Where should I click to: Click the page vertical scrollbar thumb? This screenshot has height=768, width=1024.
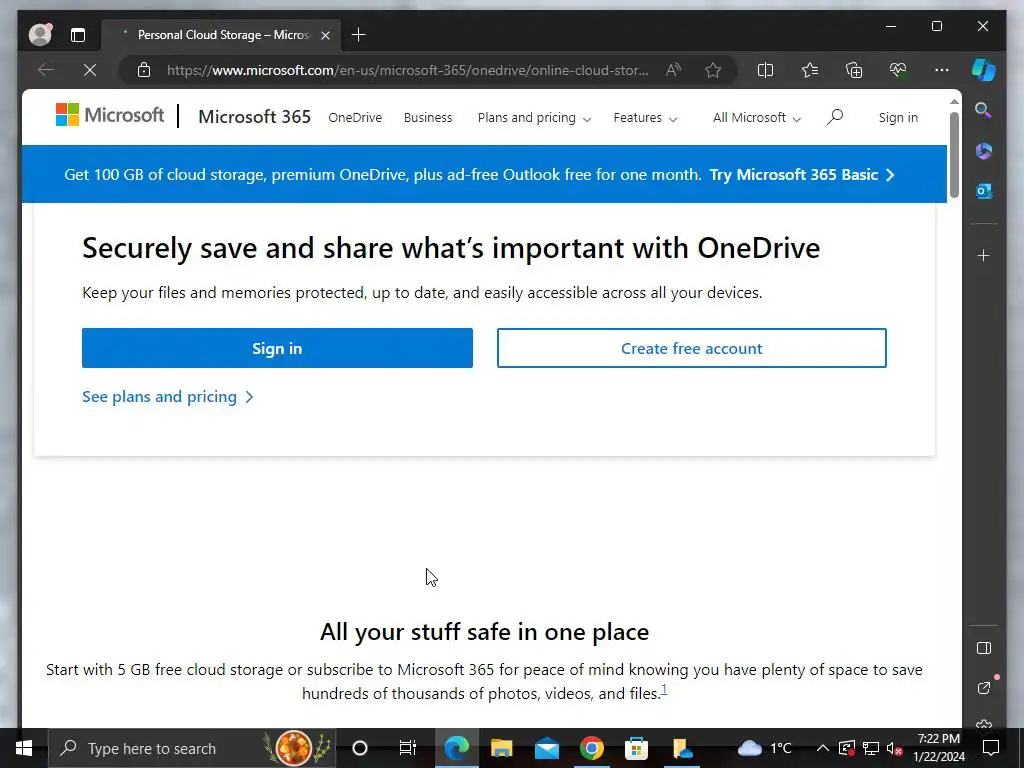pyautogui.click(x=954, y=155)
